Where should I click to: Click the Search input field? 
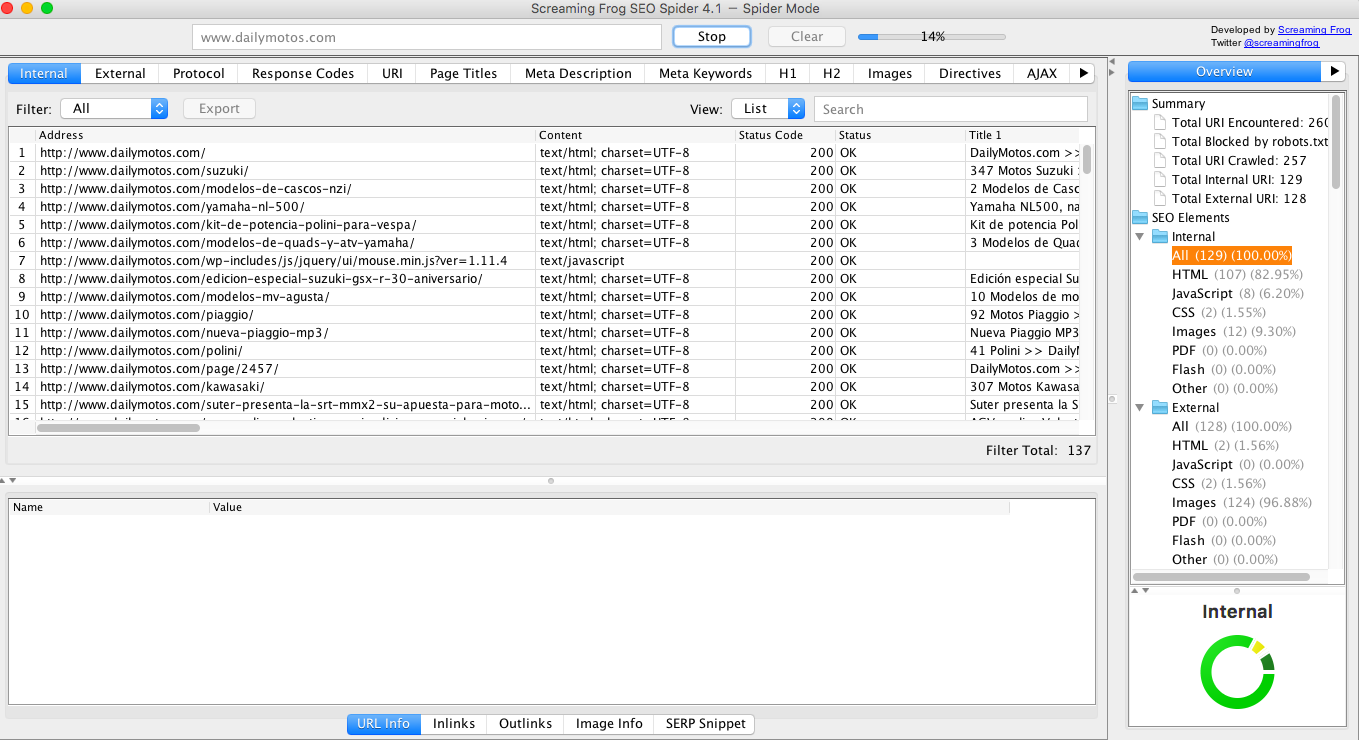pos(950,109)
